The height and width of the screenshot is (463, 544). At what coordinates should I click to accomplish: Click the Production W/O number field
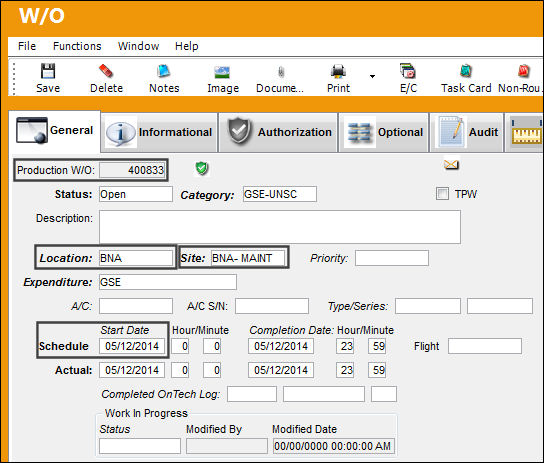coord(132,170)
